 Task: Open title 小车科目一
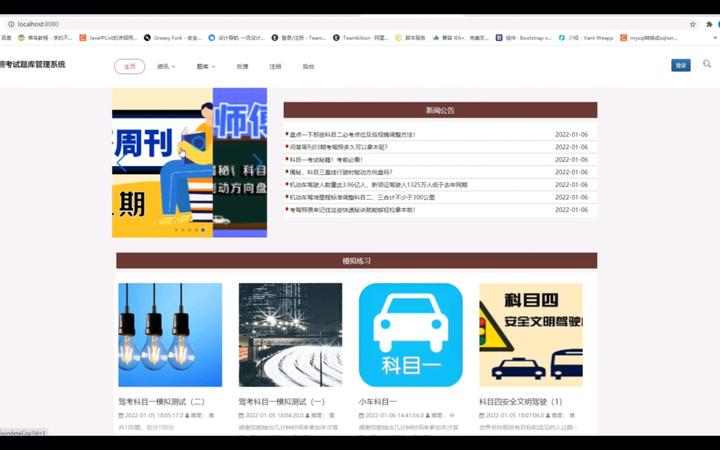(x=377, y=401)
